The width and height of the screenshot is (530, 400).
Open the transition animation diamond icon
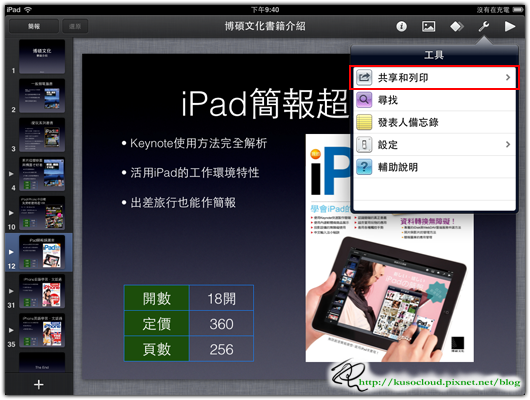457,26
